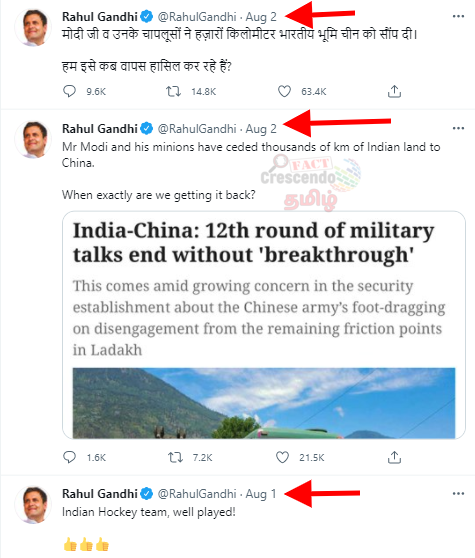This screenshot has width=475, height=558.
Task: Open more options on the first Hindi tweet
Action: 458,16
